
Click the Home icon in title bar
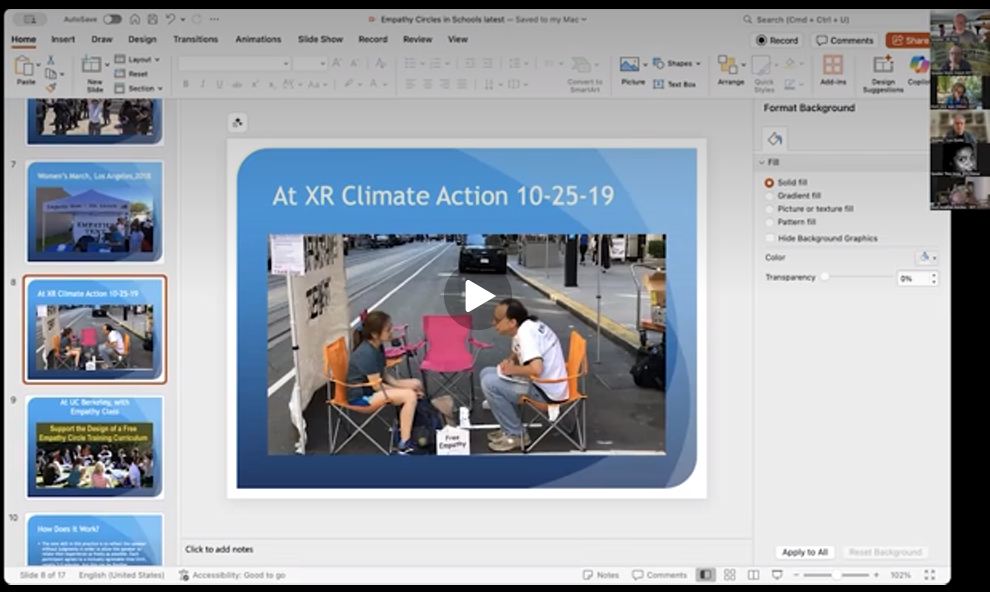[134, 20]
